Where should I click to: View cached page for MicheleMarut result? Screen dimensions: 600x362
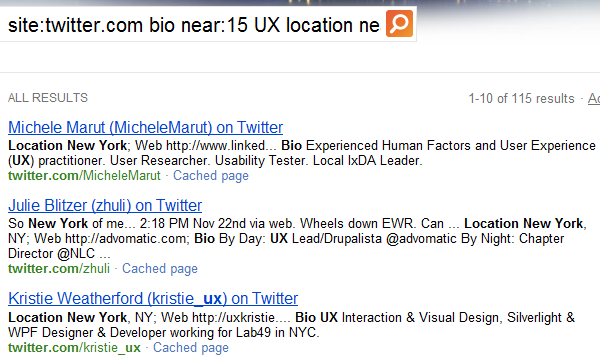[211, 176]
